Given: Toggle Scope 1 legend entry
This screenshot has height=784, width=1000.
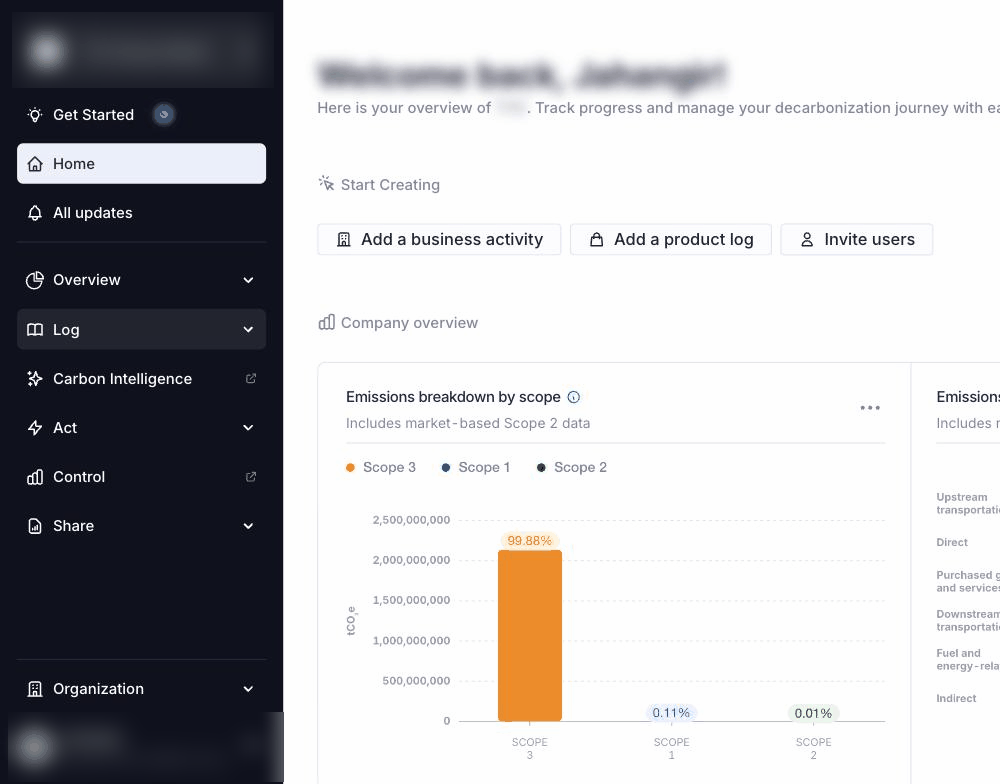Looking at the screenshot, I should (x=476, y=468).
